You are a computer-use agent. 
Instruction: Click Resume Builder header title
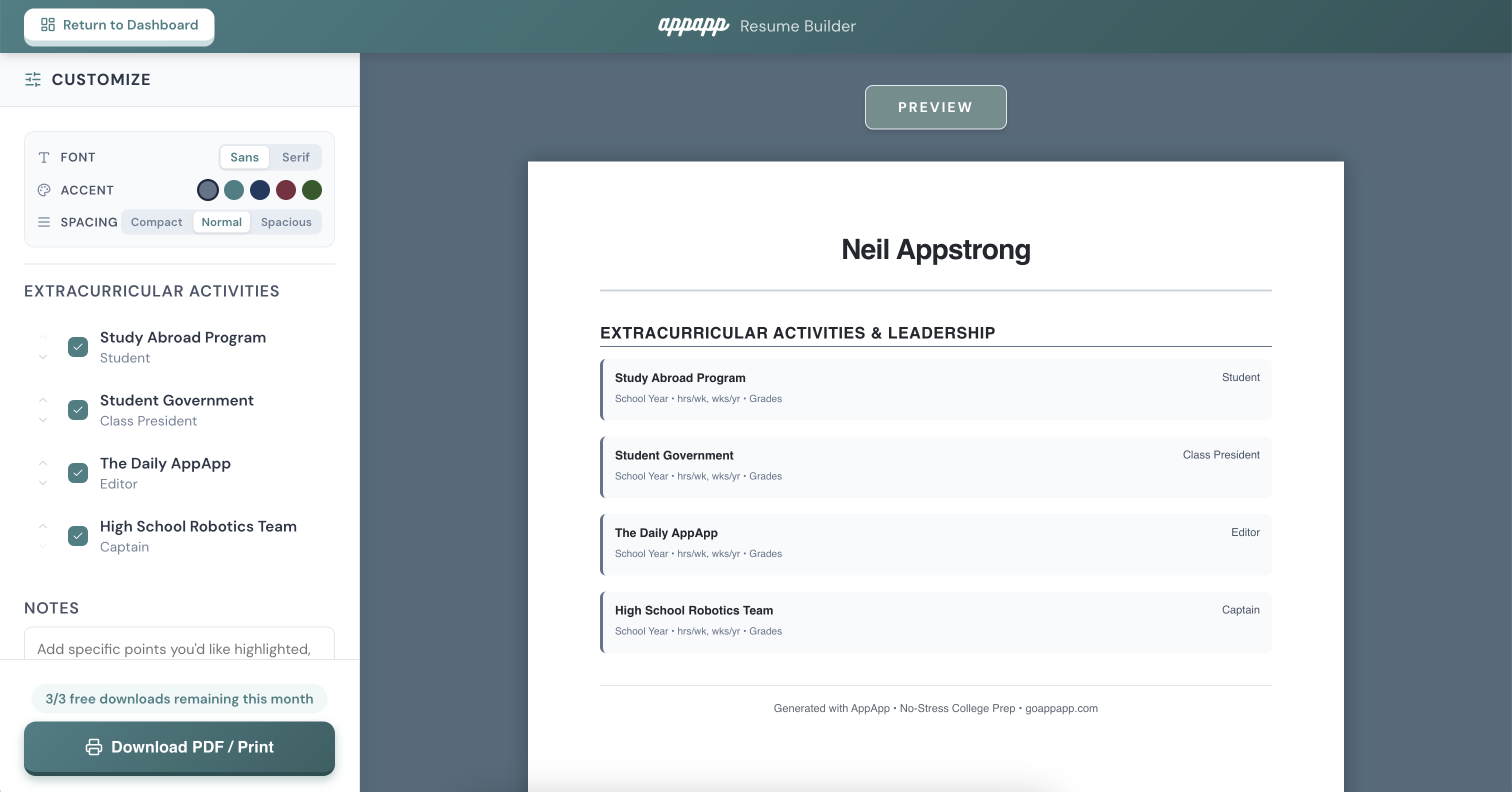797,26
